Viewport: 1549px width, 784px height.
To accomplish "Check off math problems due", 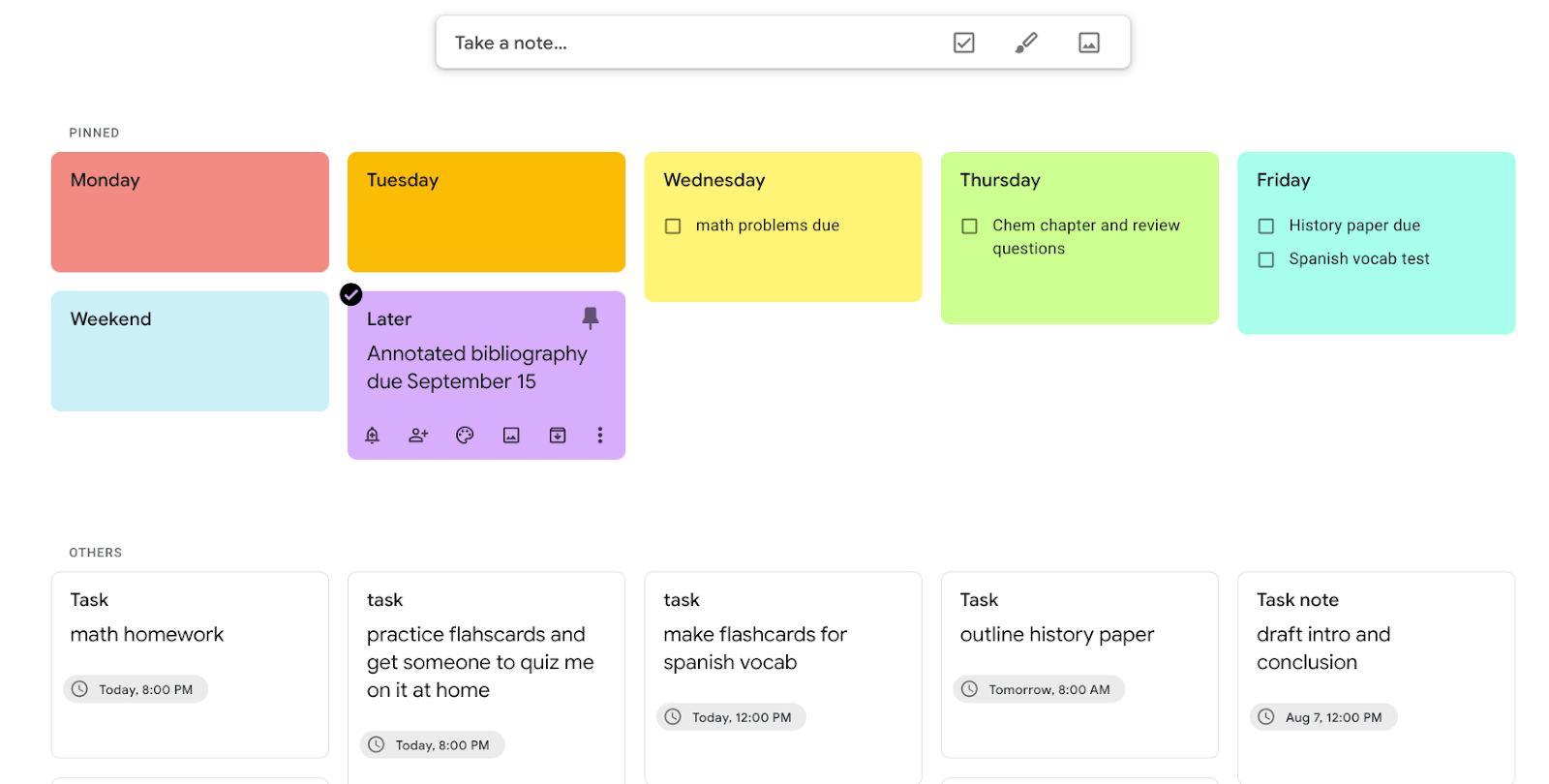I will click(x=673, y=226).
